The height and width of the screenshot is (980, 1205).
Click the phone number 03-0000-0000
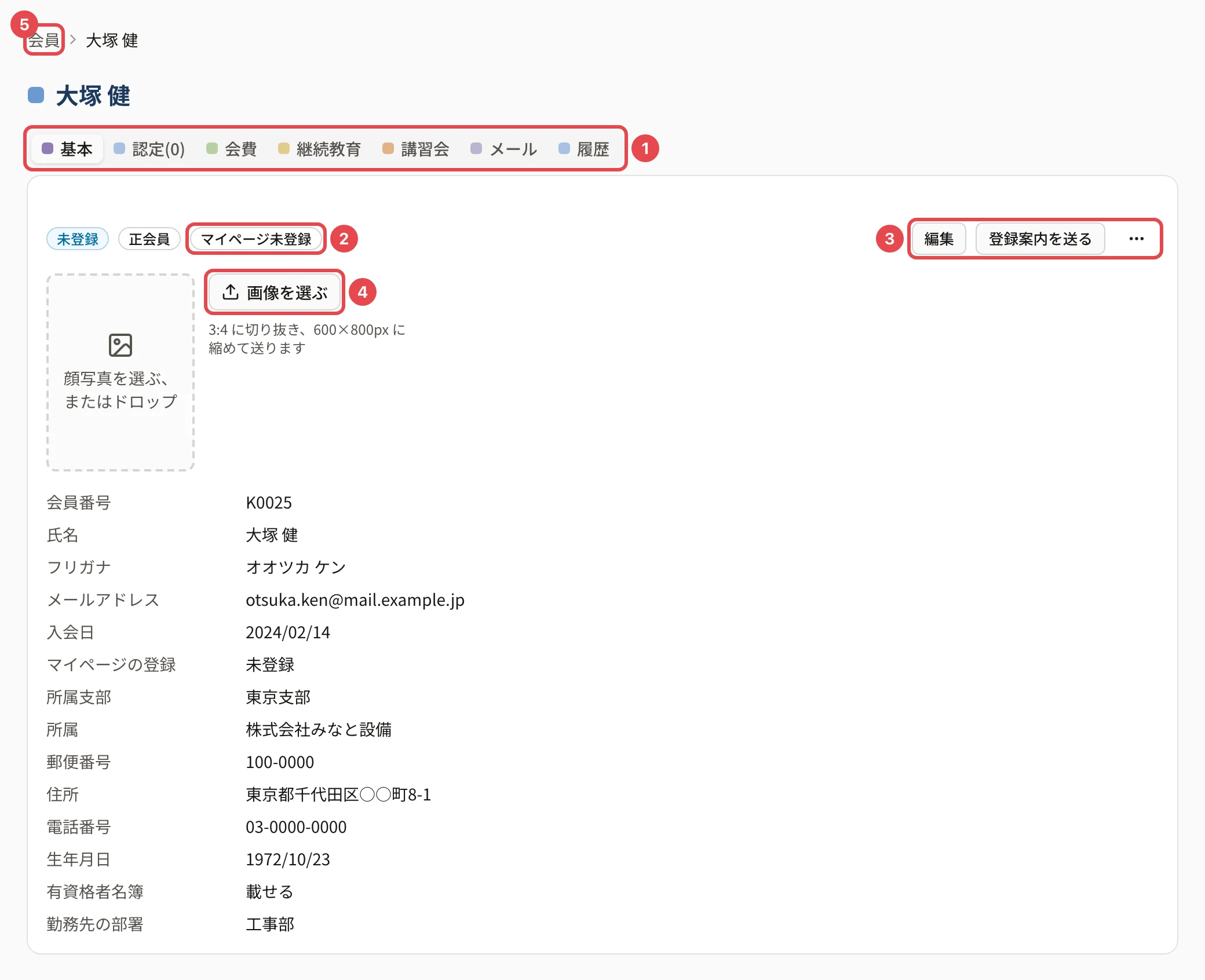click(x=296, y=827)
